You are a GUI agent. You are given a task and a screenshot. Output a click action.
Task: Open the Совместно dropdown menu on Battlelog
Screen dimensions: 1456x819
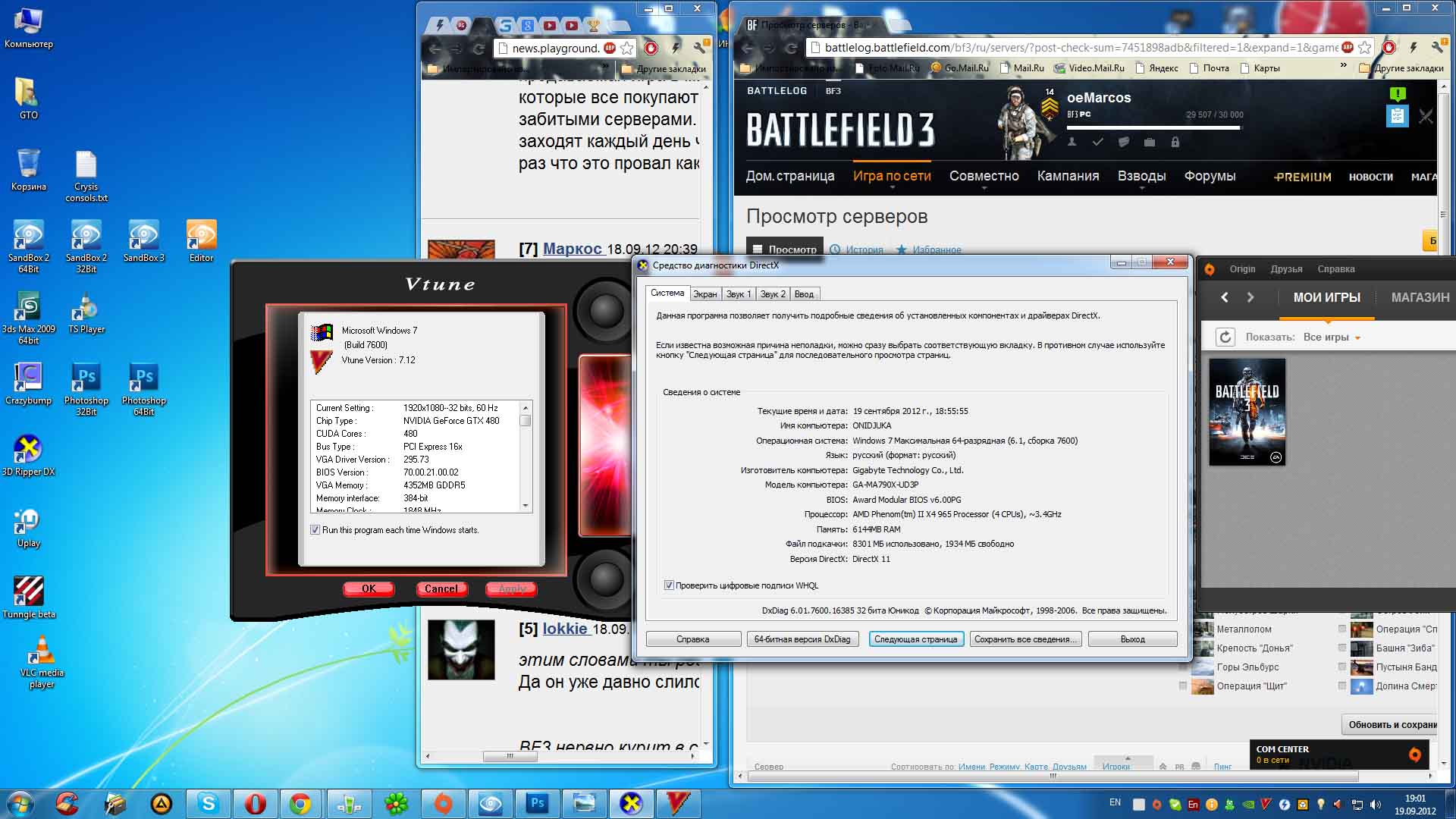984,176
